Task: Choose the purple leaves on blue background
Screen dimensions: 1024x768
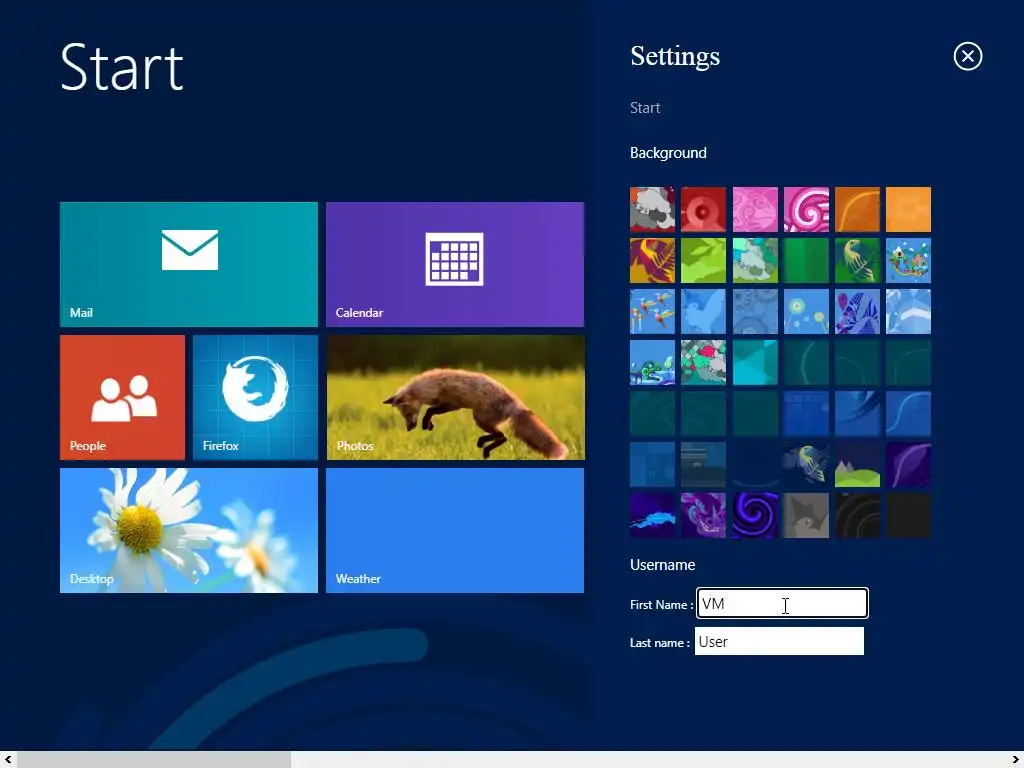Action: click(857, 312)
